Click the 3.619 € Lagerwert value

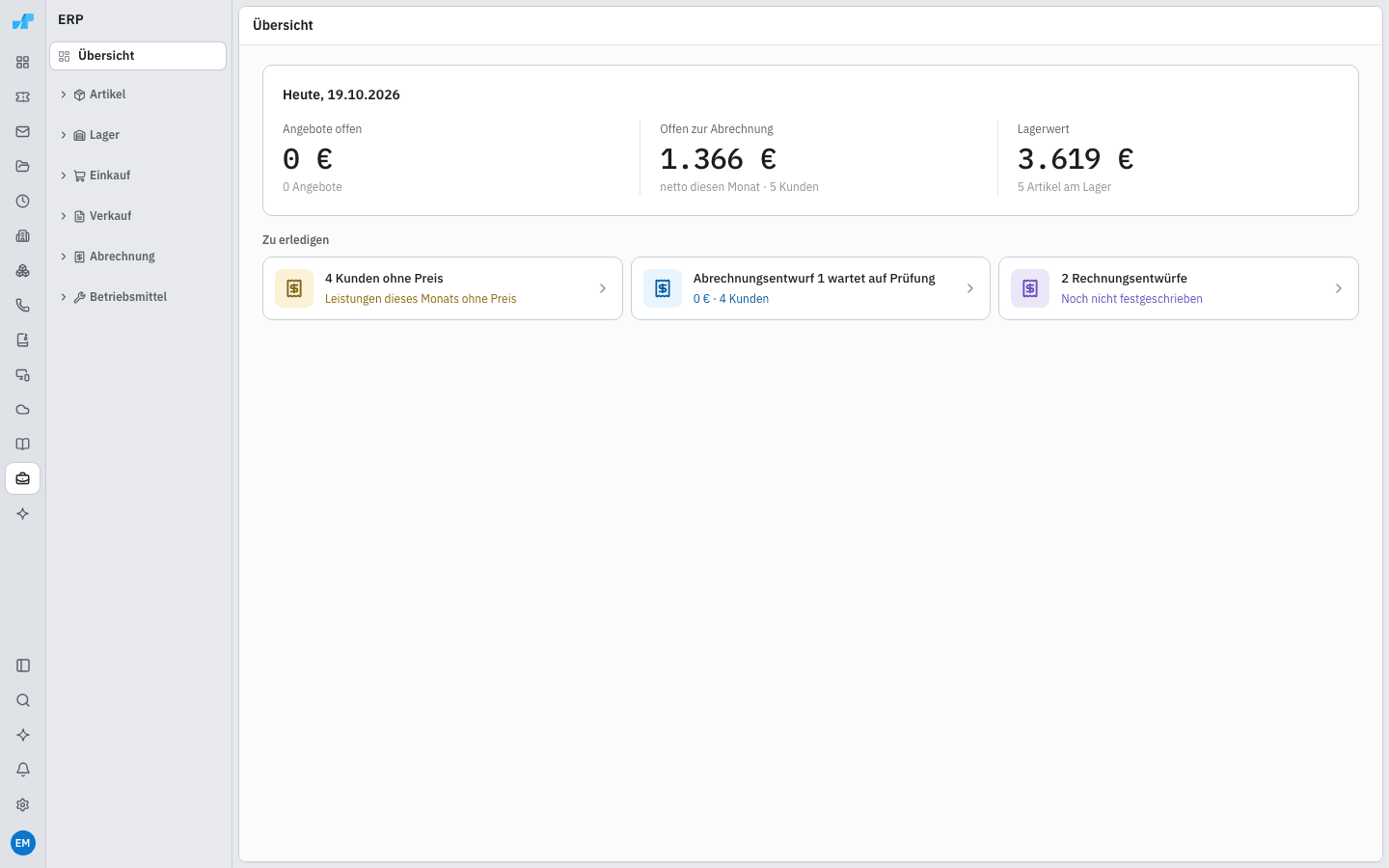pos(1076,159)
